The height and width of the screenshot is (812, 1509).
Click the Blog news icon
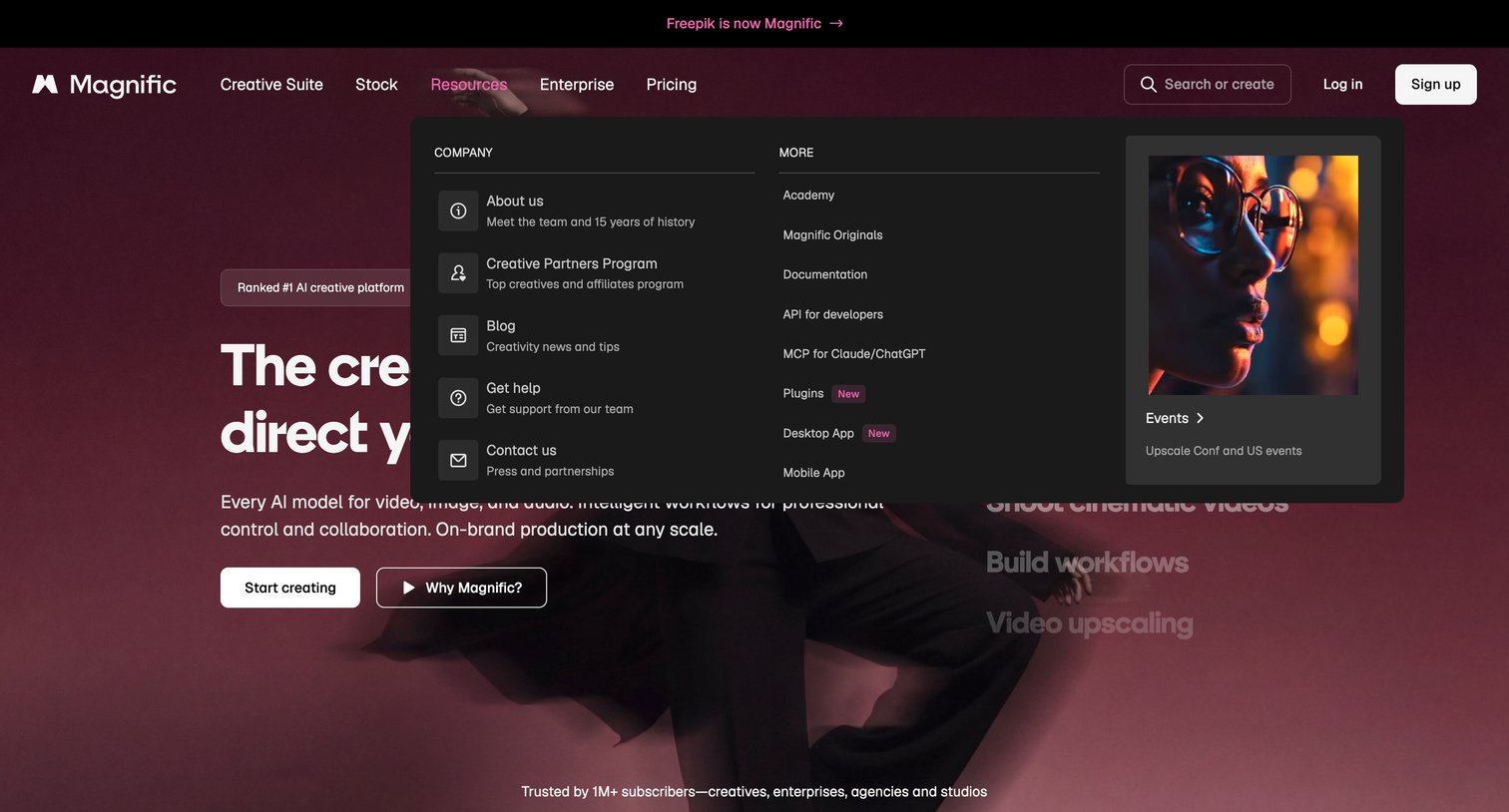(x=458, y=335)
